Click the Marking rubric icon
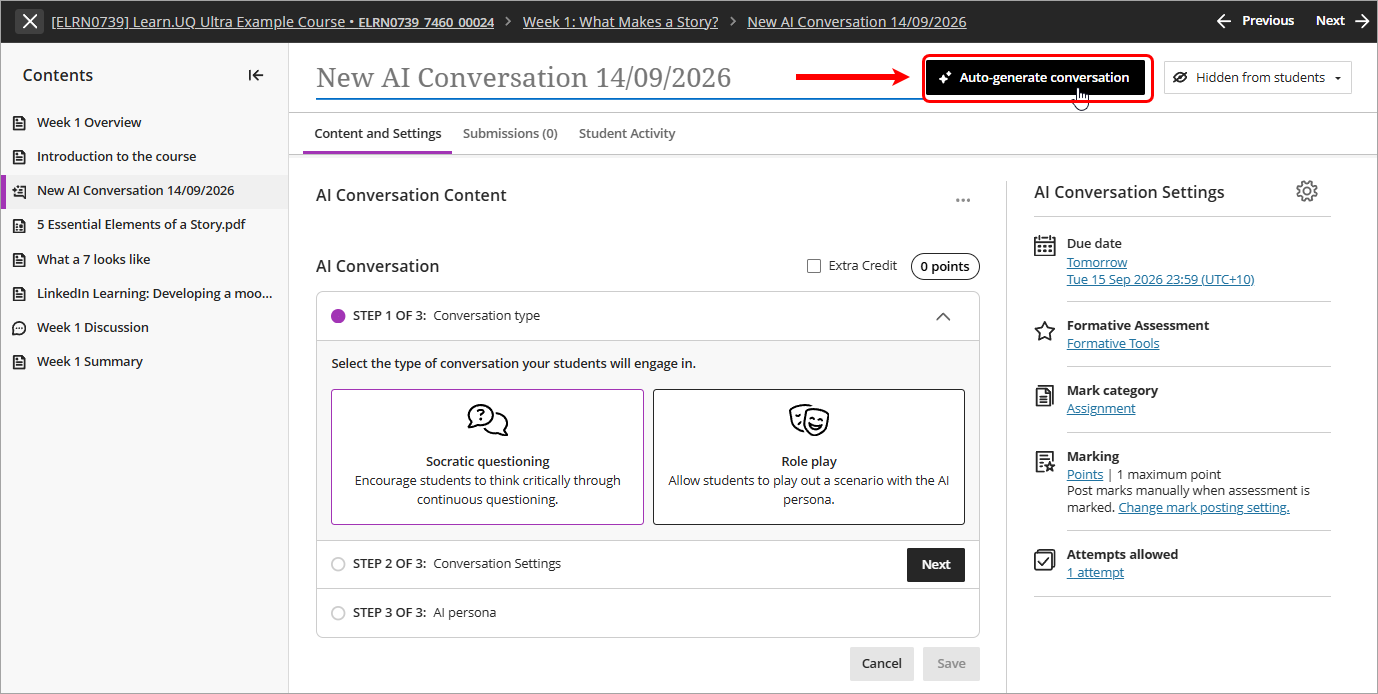 coord(1045,461)
